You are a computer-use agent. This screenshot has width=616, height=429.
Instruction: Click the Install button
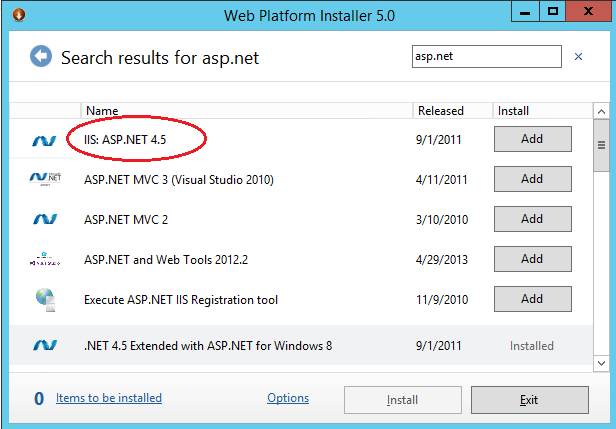pyautogui.click(x=403, y=400)
